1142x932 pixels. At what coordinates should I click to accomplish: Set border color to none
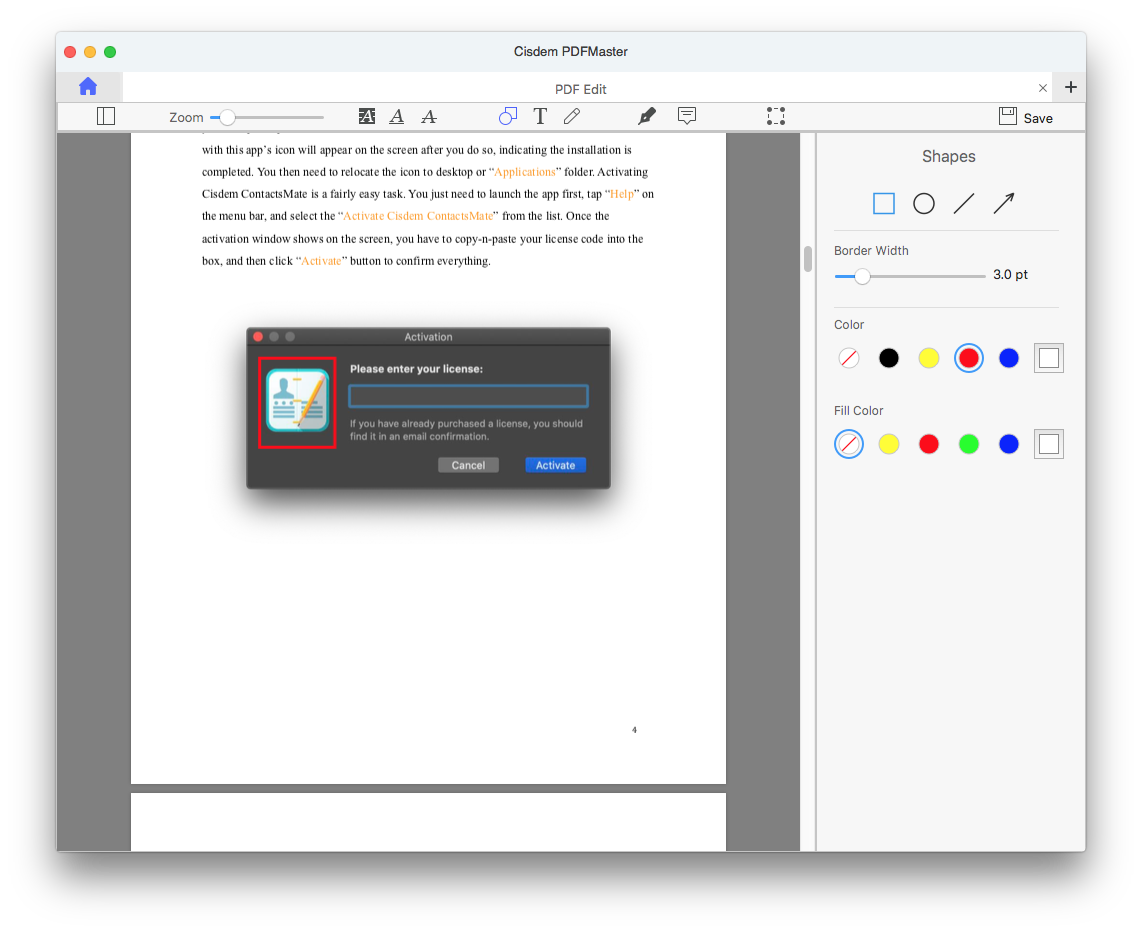(848, 358)
